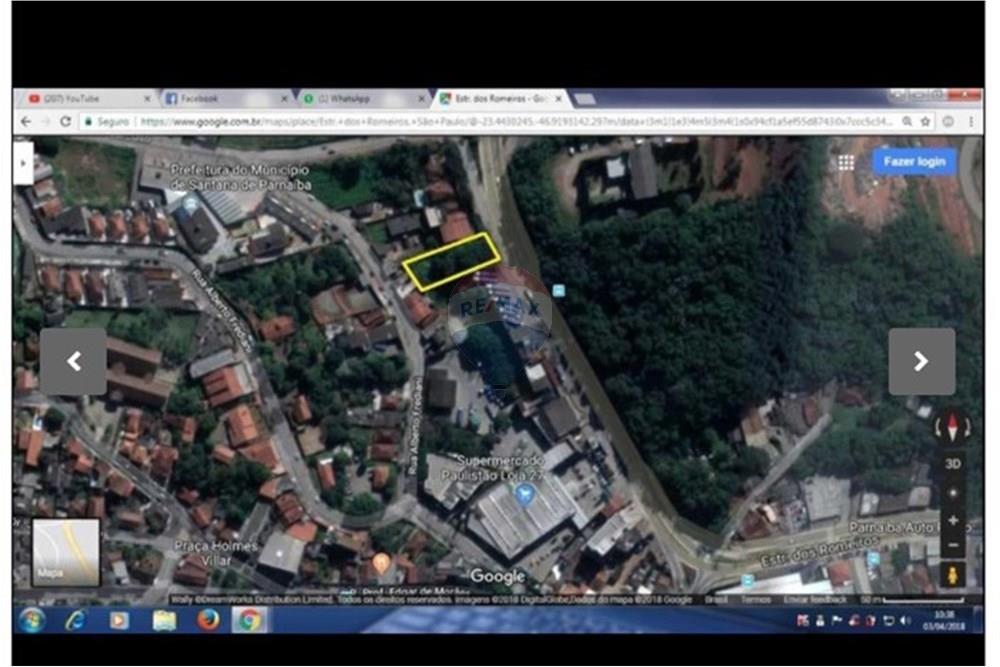
Task: Go to previous image with left arrow
Action: (73, 361)
